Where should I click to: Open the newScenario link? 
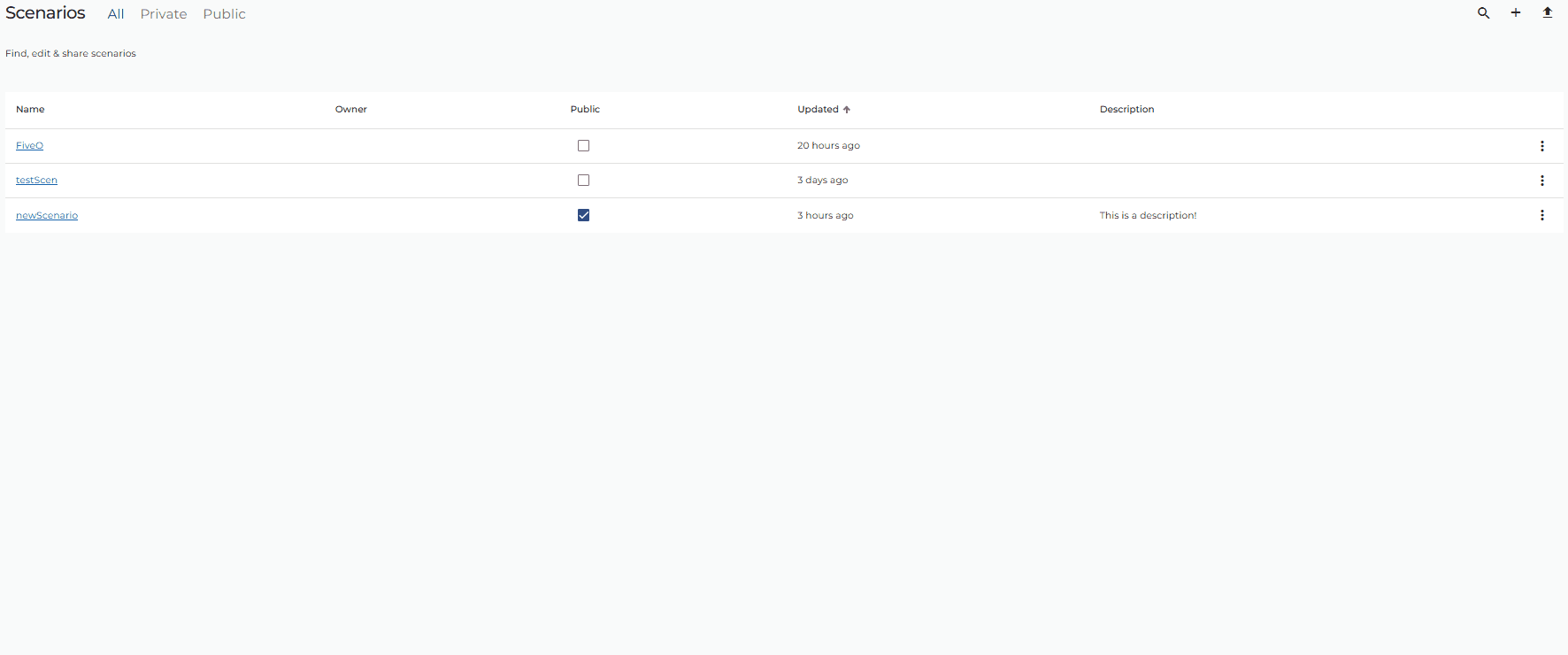click(x=47, y=216)
